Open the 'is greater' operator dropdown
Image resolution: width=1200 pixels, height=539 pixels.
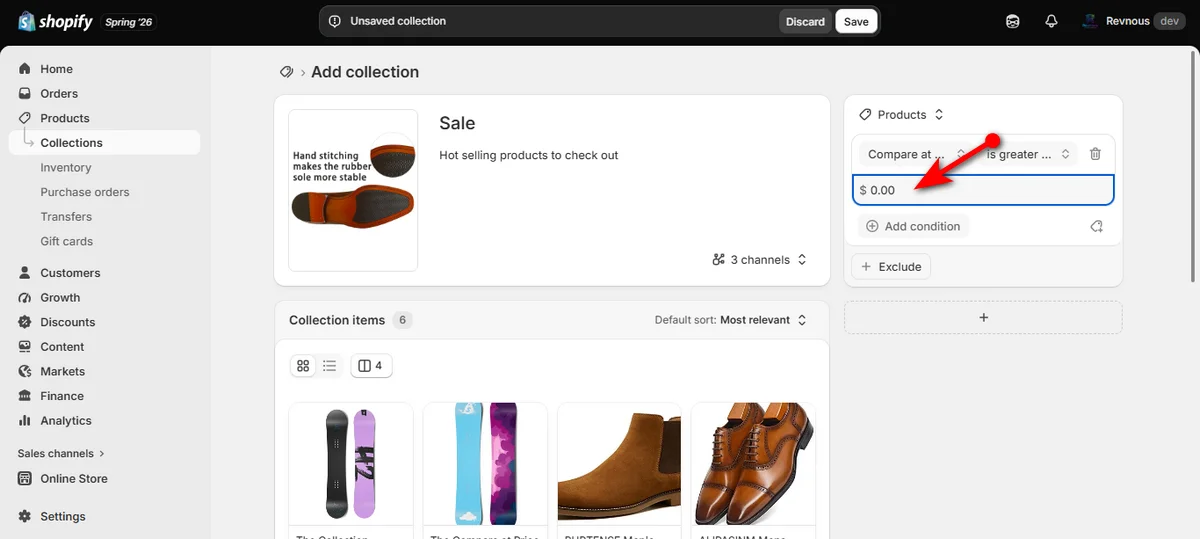coord(1027,154)
